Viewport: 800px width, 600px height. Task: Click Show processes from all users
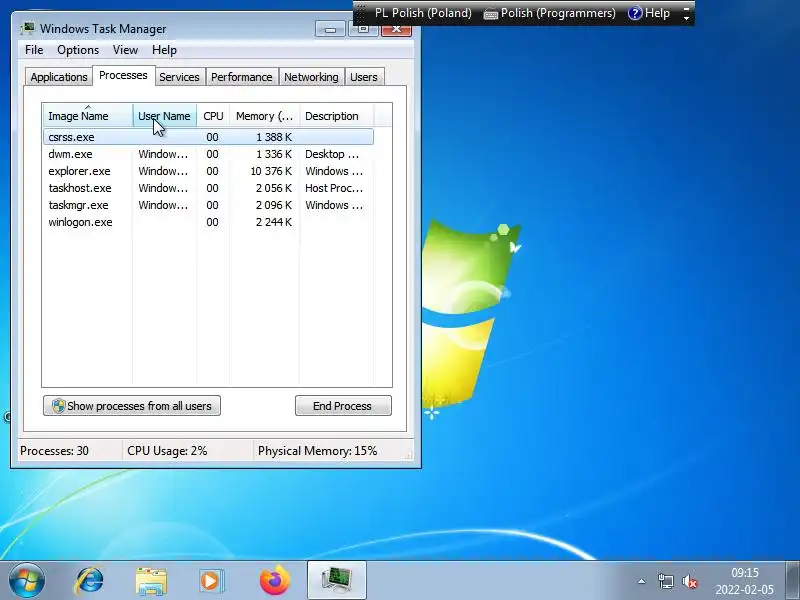click(132, 406)
